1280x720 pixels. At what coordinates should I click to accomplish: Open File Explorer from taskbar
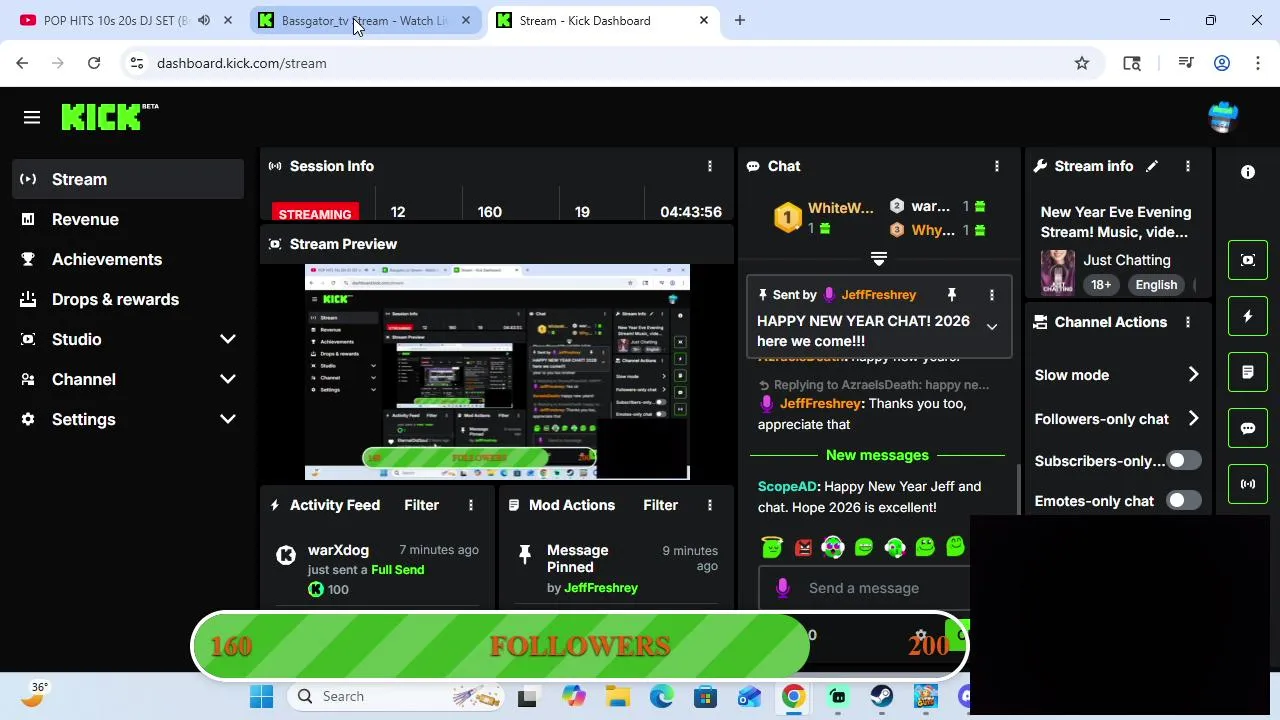(618, 696)
